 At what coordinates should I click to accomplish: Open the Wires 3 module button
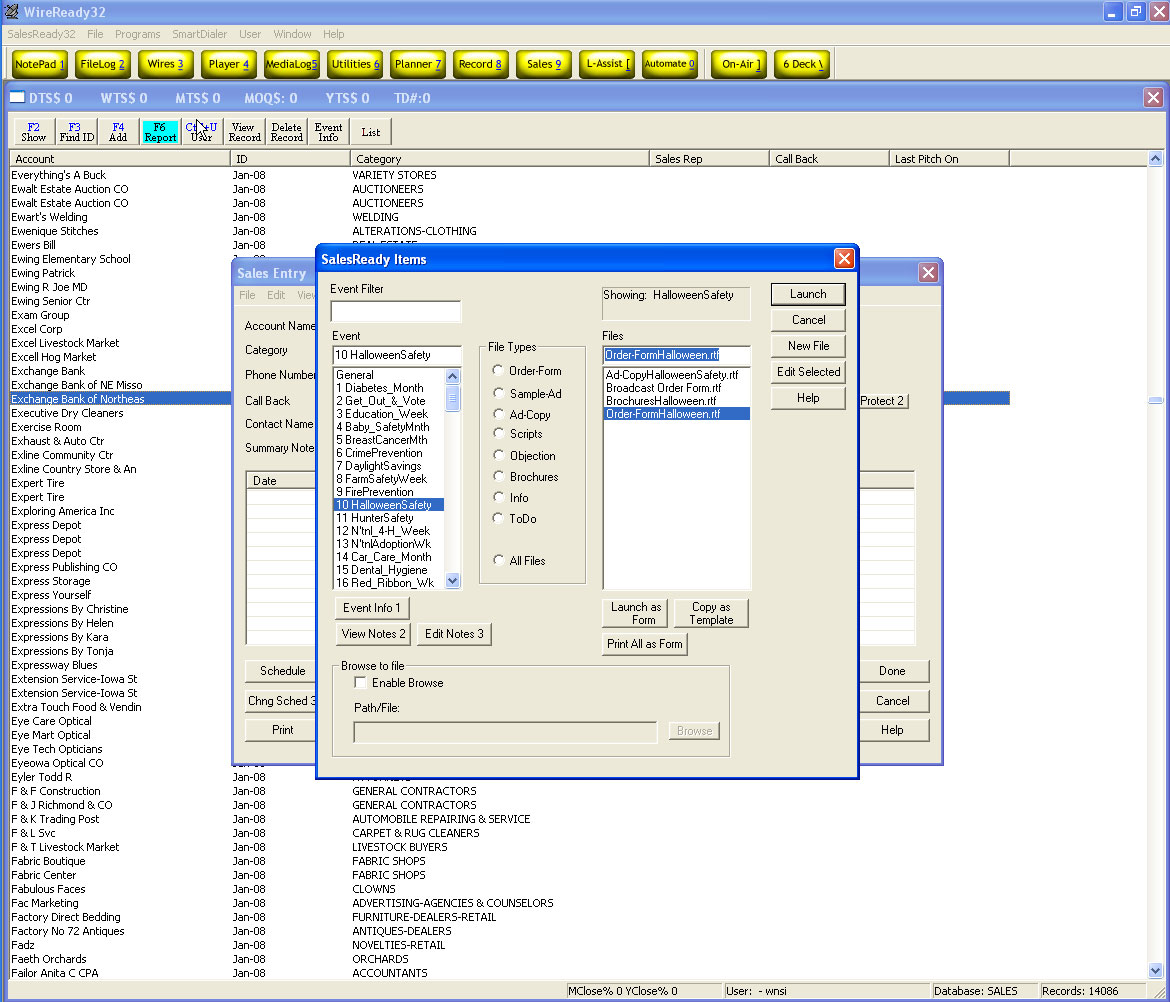click(166, 64)
